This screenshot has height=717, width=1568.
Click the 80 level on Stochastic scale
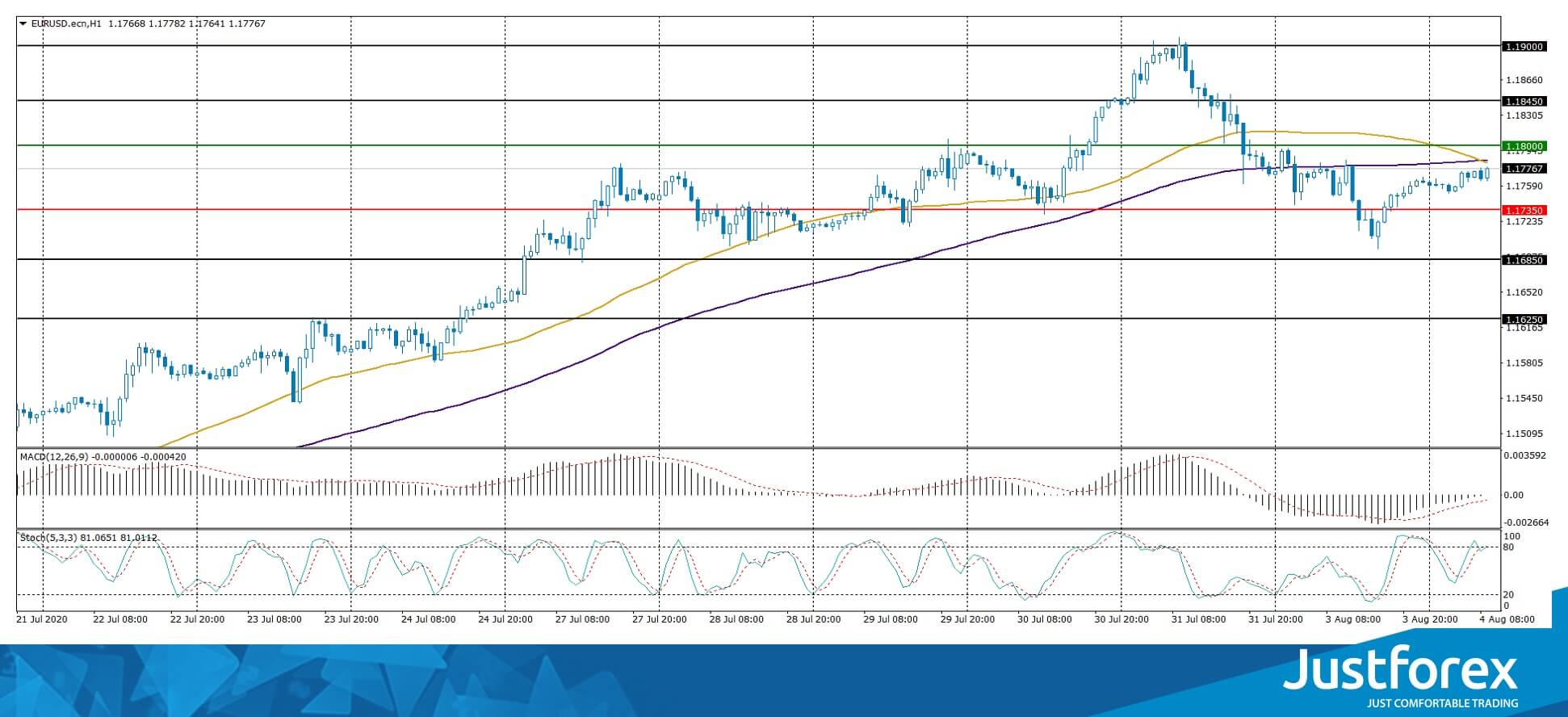[1510, 547]
